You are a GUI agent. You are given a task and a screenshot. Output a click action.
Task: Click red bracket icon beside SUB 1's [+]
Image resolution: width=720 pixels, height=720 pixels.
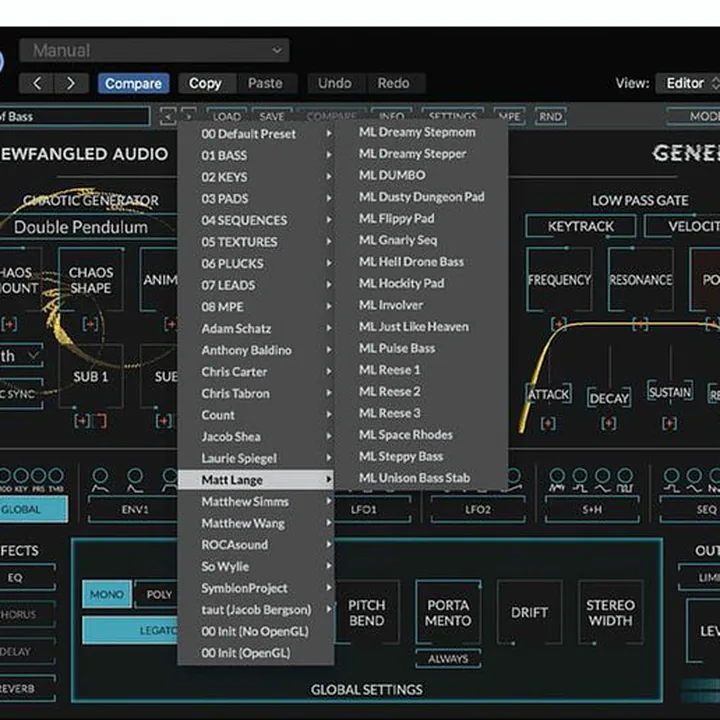point(101,421)
